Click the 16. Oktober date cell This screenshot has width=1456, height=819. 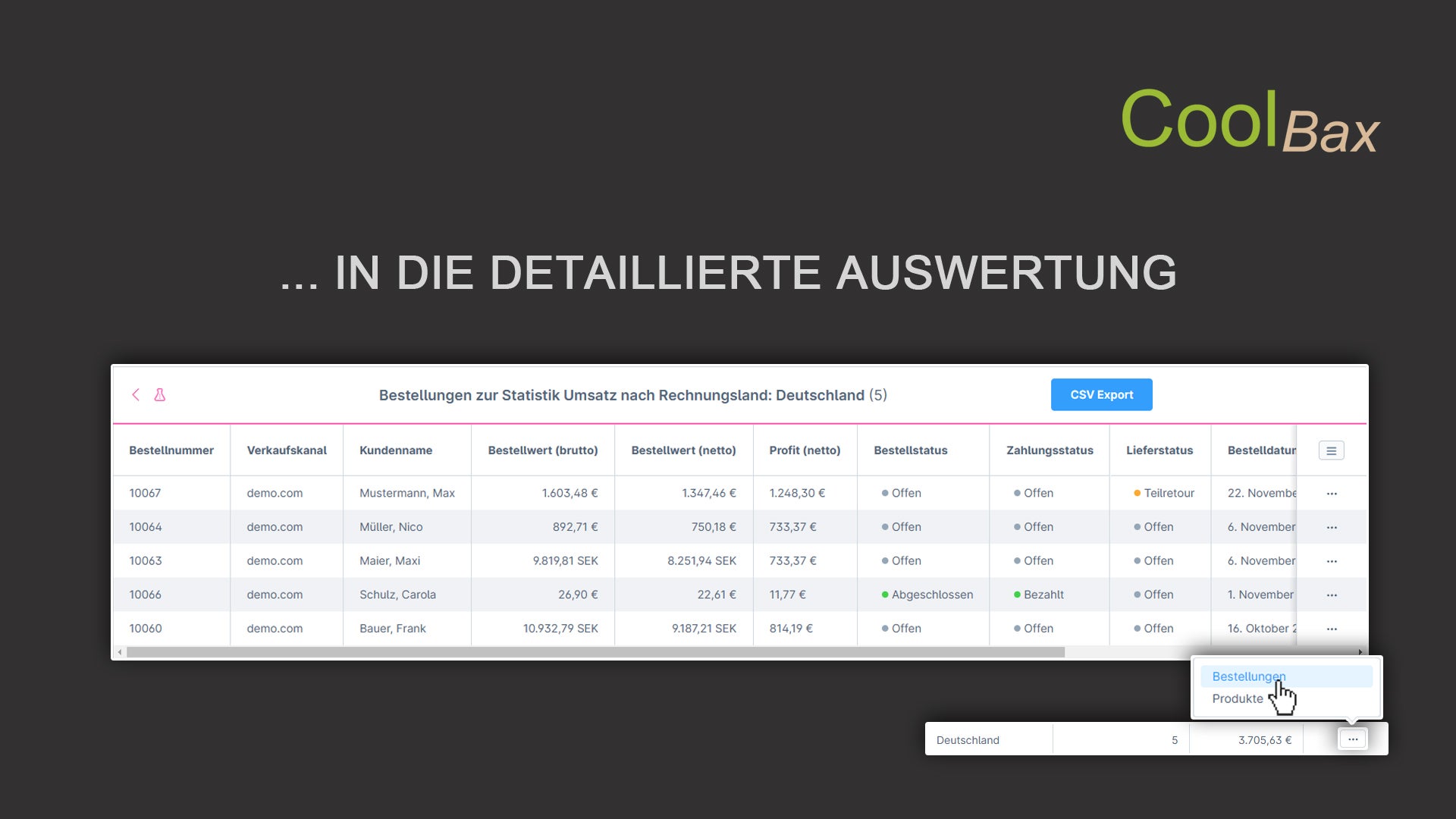[1262, 629]
